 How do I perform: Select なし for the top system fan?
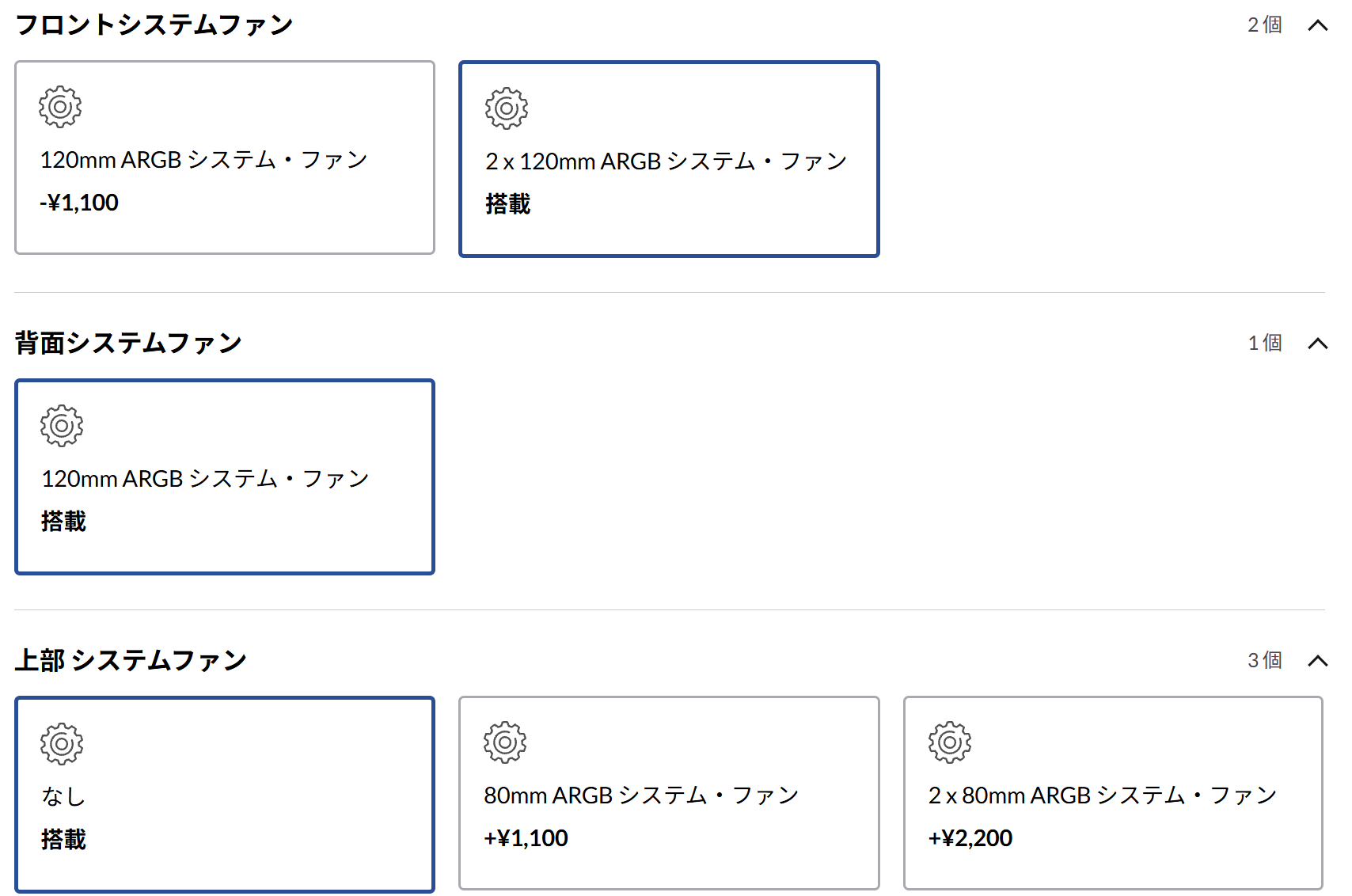click(x=225, y=795)
